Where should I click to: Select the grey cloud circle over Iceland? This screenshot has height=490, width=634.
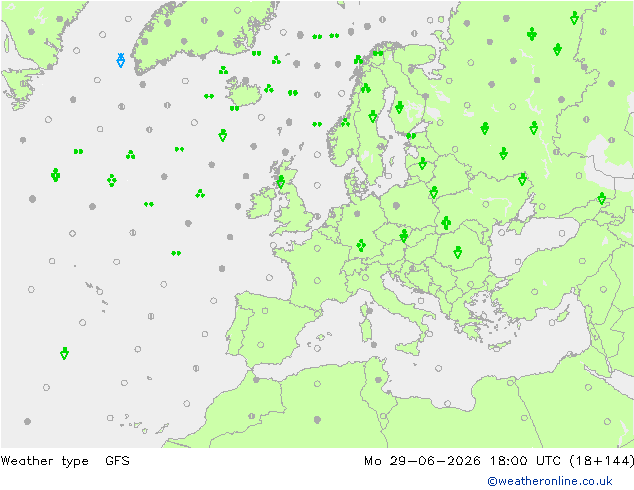tap(245, 80)
